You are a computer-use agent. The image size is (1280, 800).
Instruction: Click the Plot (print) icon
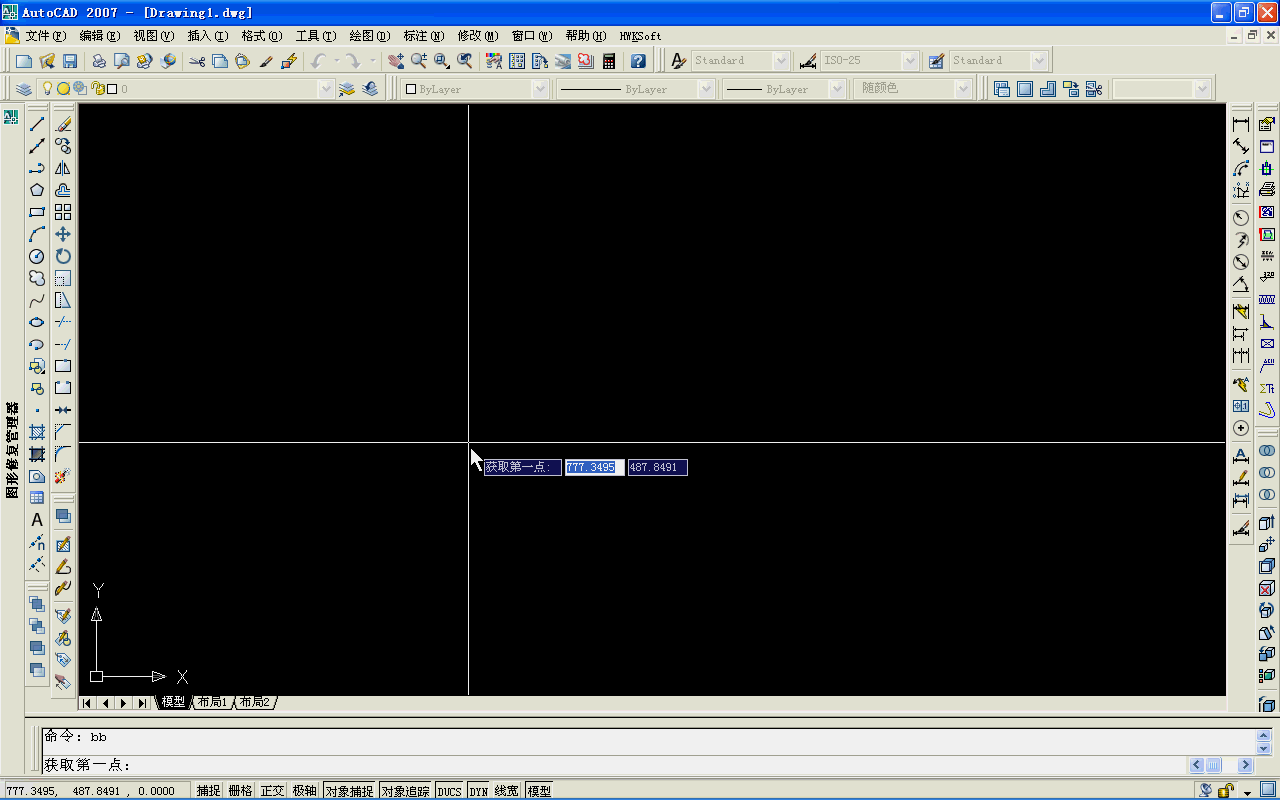point(99,61)
